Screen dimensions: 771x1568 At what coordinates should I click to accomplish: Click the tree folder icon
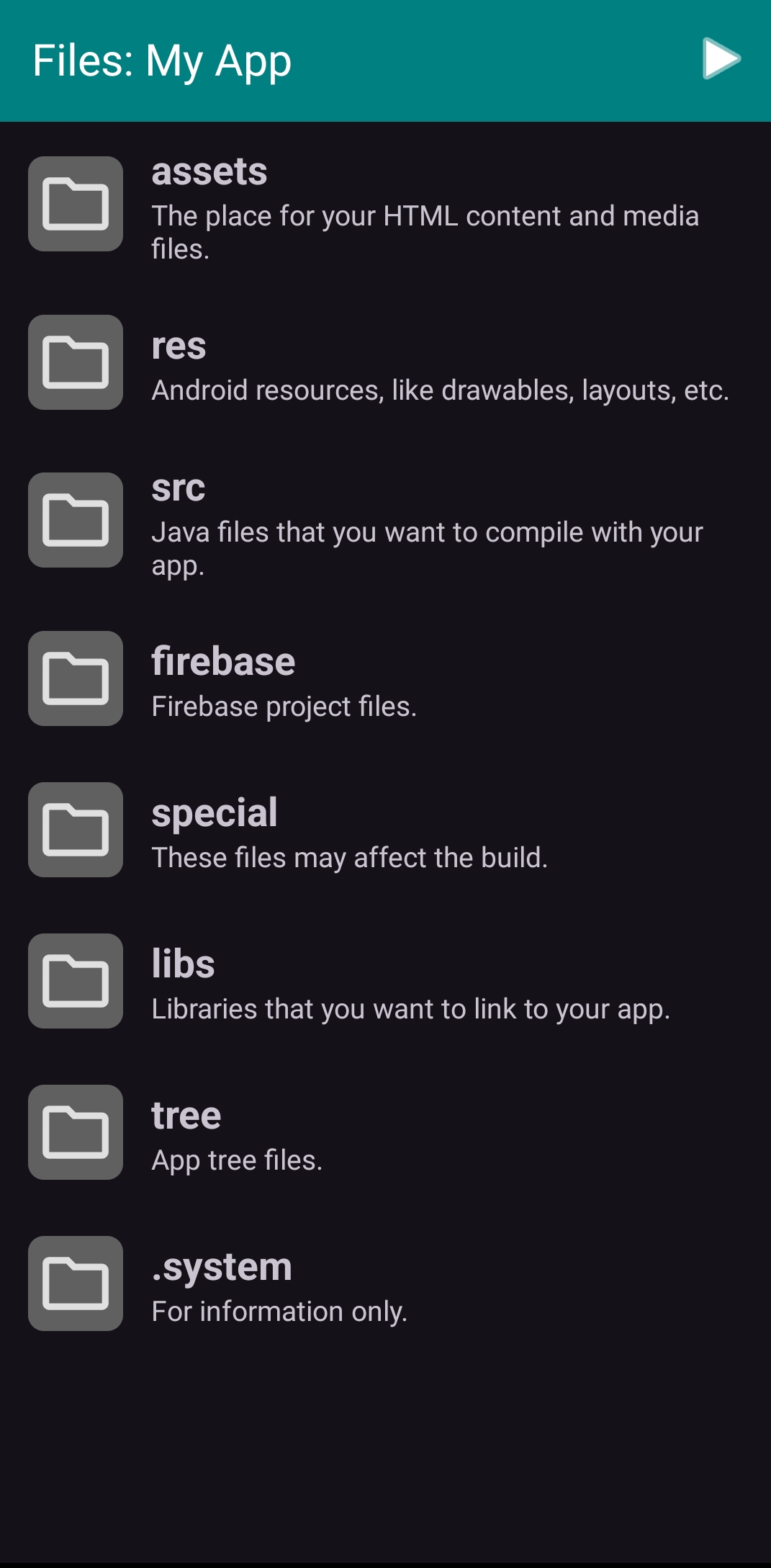point(76,1132)
